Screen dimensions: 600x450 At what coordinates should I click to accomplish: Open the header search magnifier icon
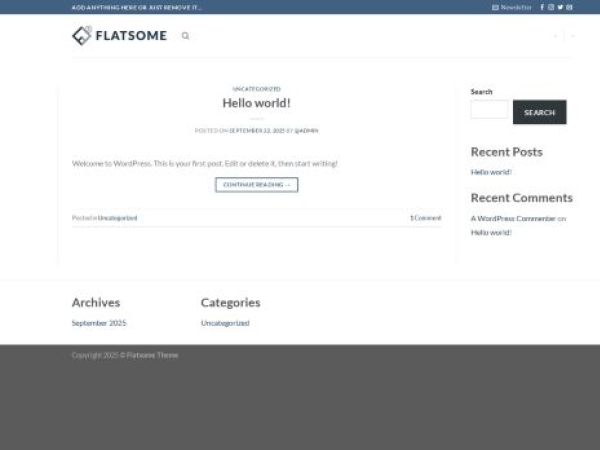pos(185,36)
